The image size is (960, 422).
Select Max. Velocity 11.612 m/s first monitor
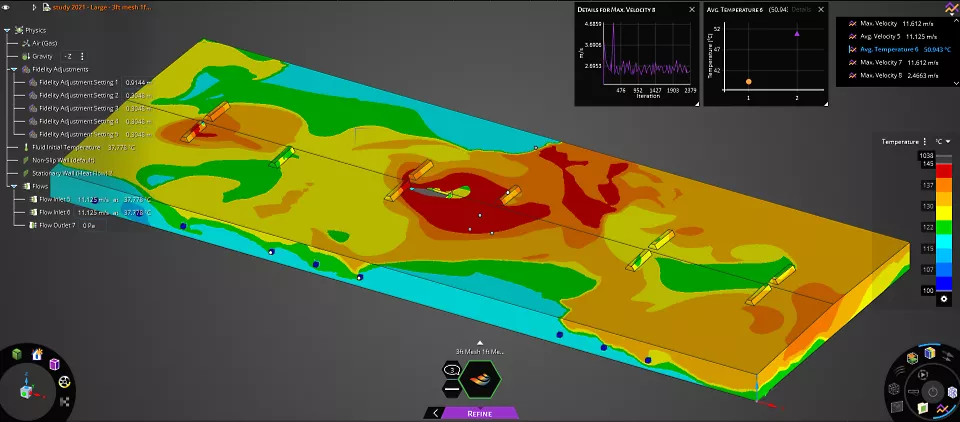pyautogui.click(x=893, y=24)
